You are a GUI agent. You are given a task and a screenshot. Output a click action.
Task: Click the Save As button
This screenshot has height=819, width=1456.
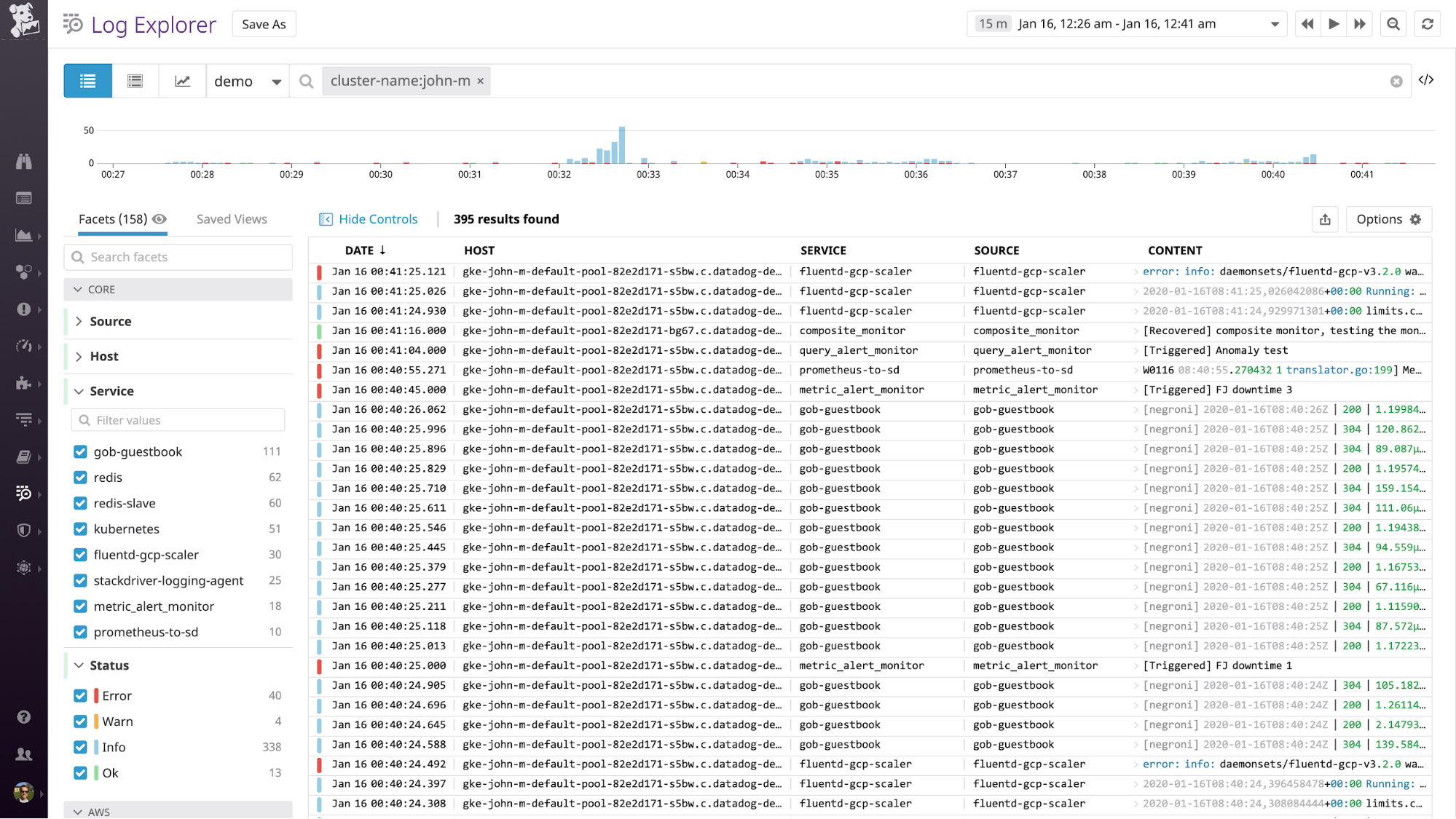(x=263, y=23)
